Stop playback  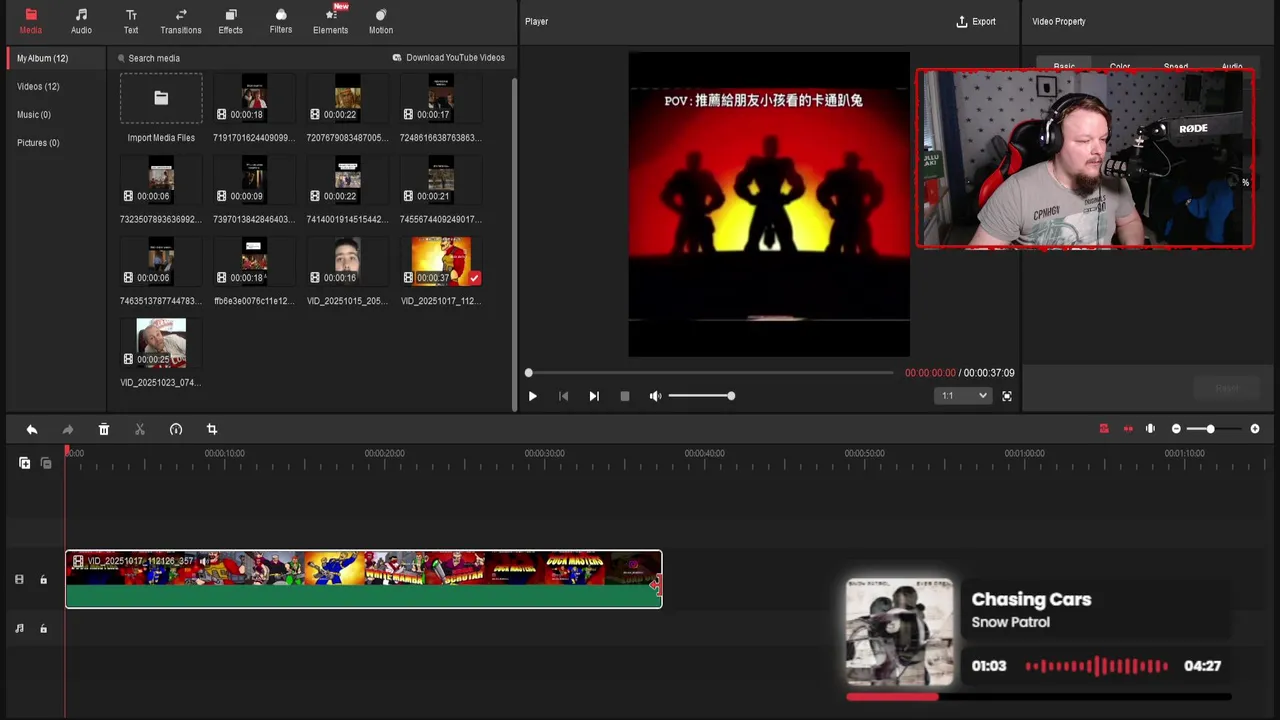click(x=625, y=396)
